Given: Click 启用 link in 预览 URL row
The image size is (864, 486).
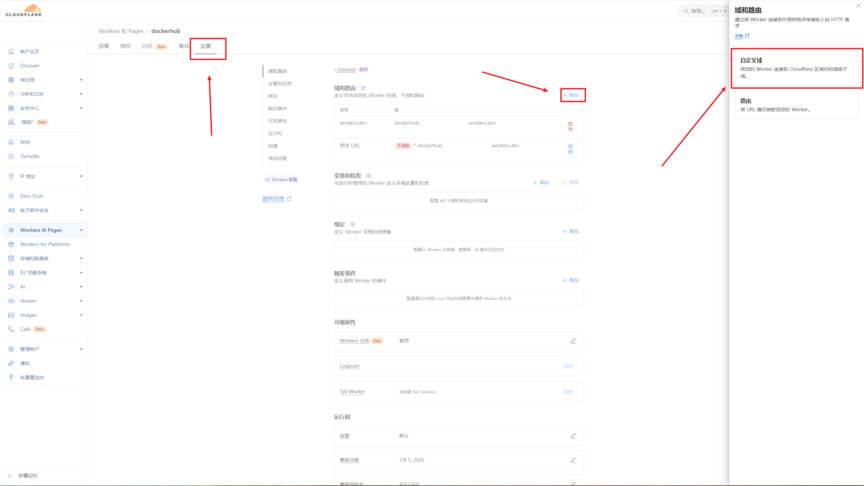Looking at the screenshot, I should (x=570, y=149).
